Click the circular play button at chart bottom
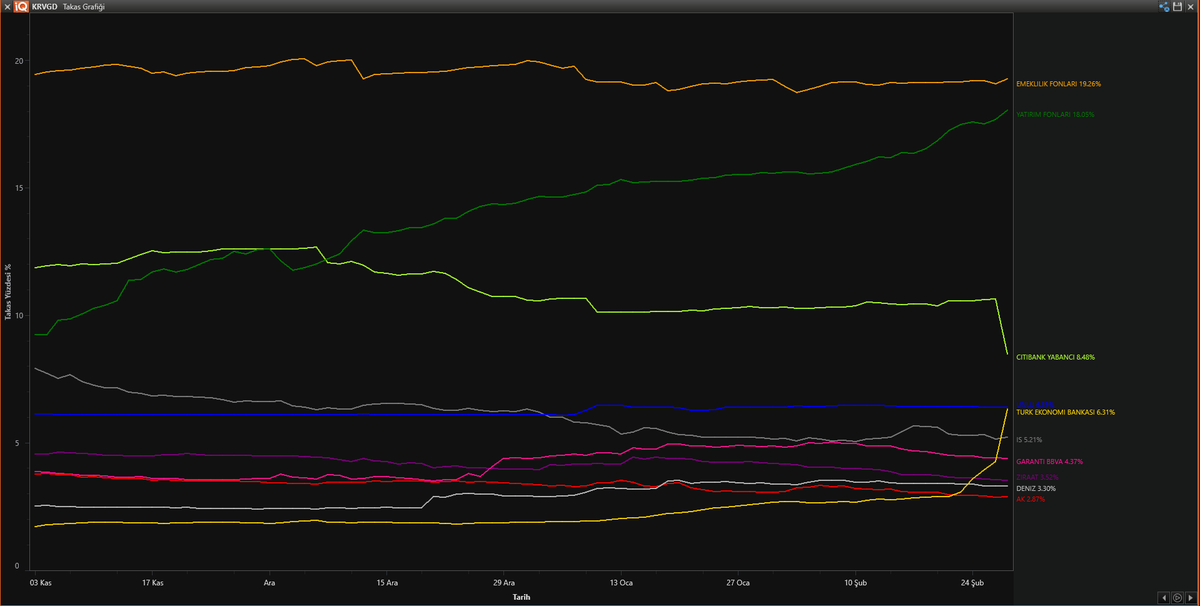Screen dimensions: 1200x606 (x=1176, y=597)
